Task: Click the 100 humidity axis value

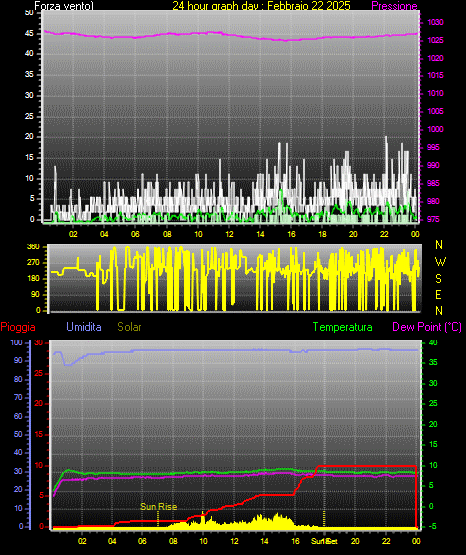Action: 16,343
